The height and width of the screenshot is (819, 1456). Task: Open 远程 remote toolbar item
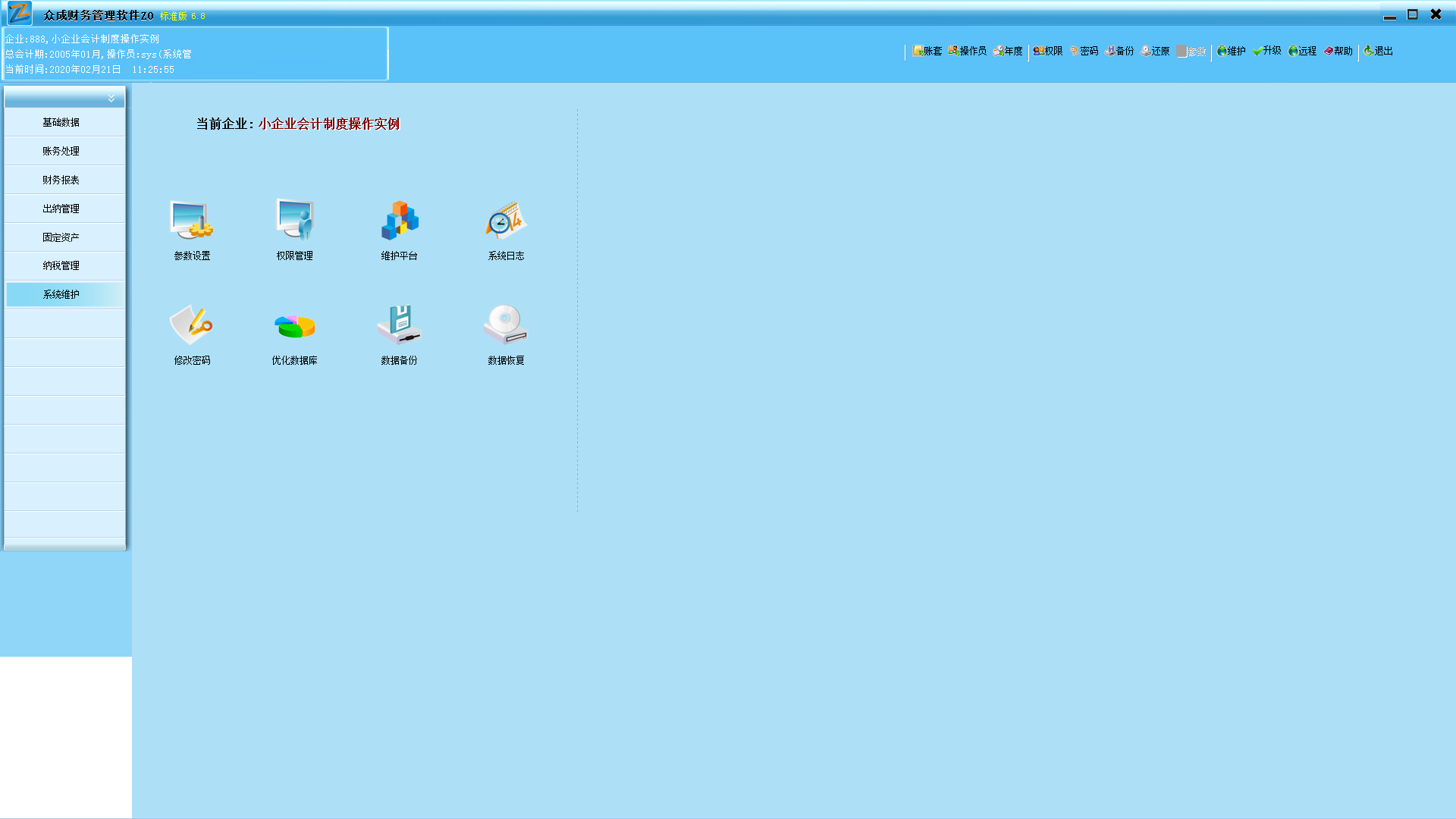1303,51
